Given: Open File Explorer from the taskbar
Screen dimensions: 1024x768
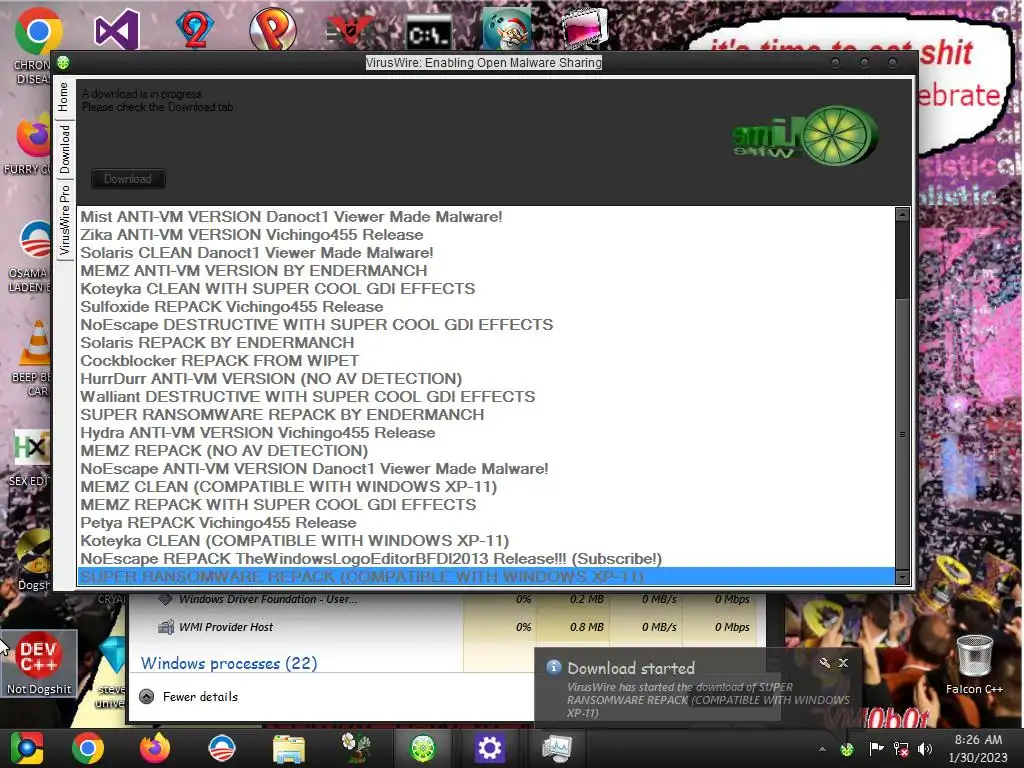Looking at the screenshot, I should (x=289, y=748).
